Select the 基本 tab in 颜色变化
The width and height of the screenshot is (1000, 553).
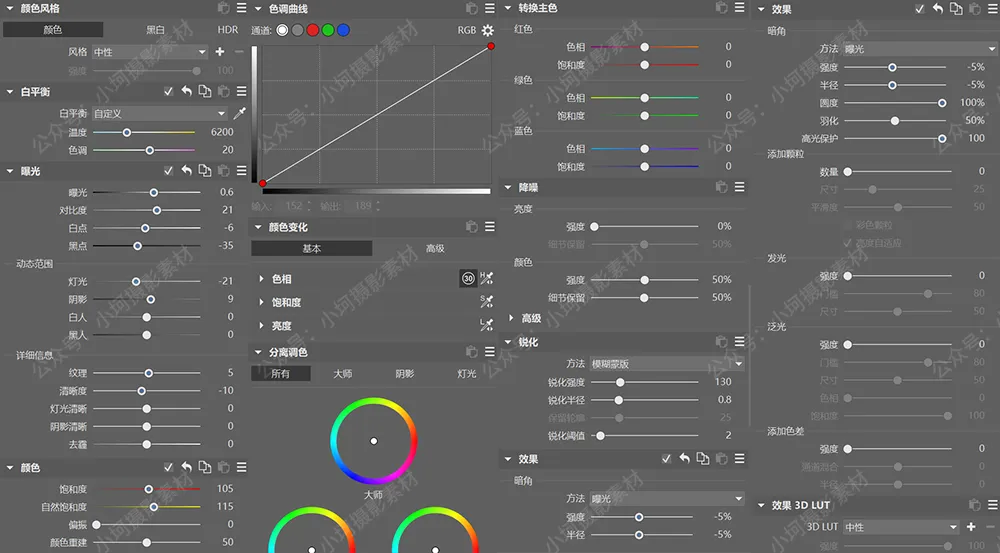tap(311, 248)
